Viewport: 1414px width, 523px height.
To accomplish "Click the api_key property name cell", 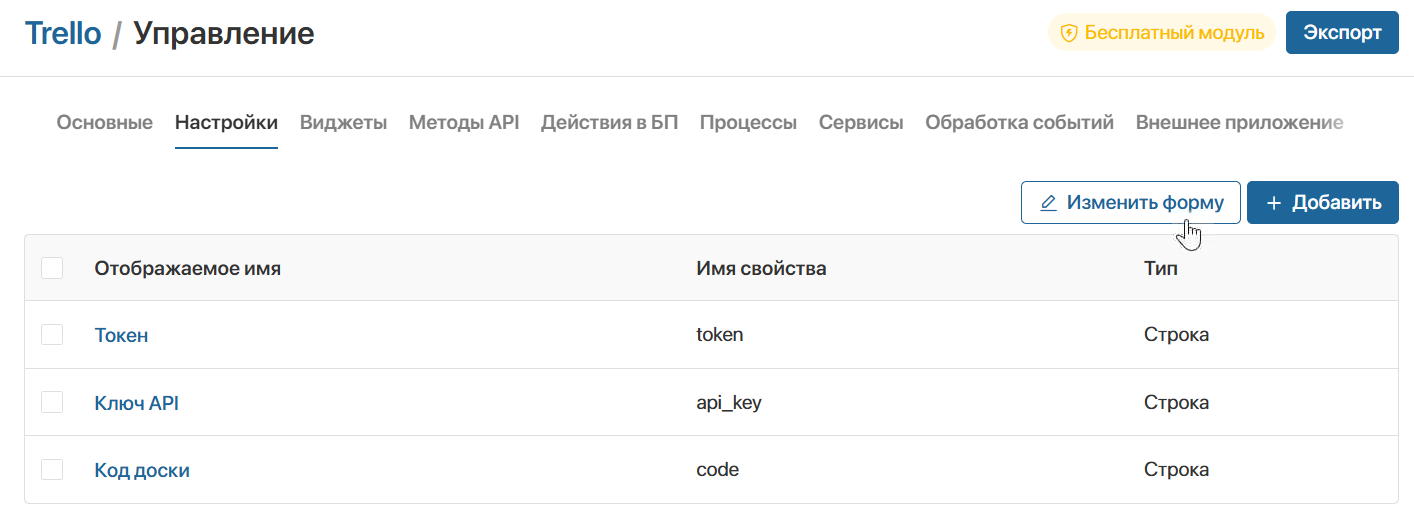I will 730,403.
